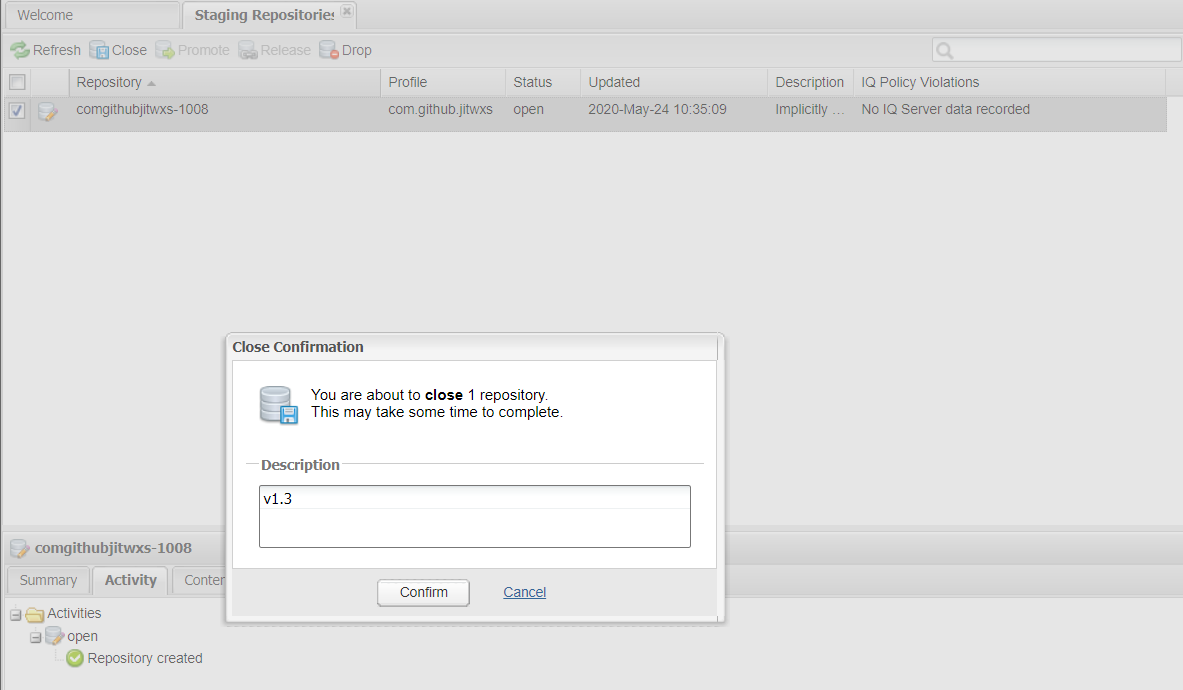
Task: Click the Updated column header
Action: [x=674, y=82]
